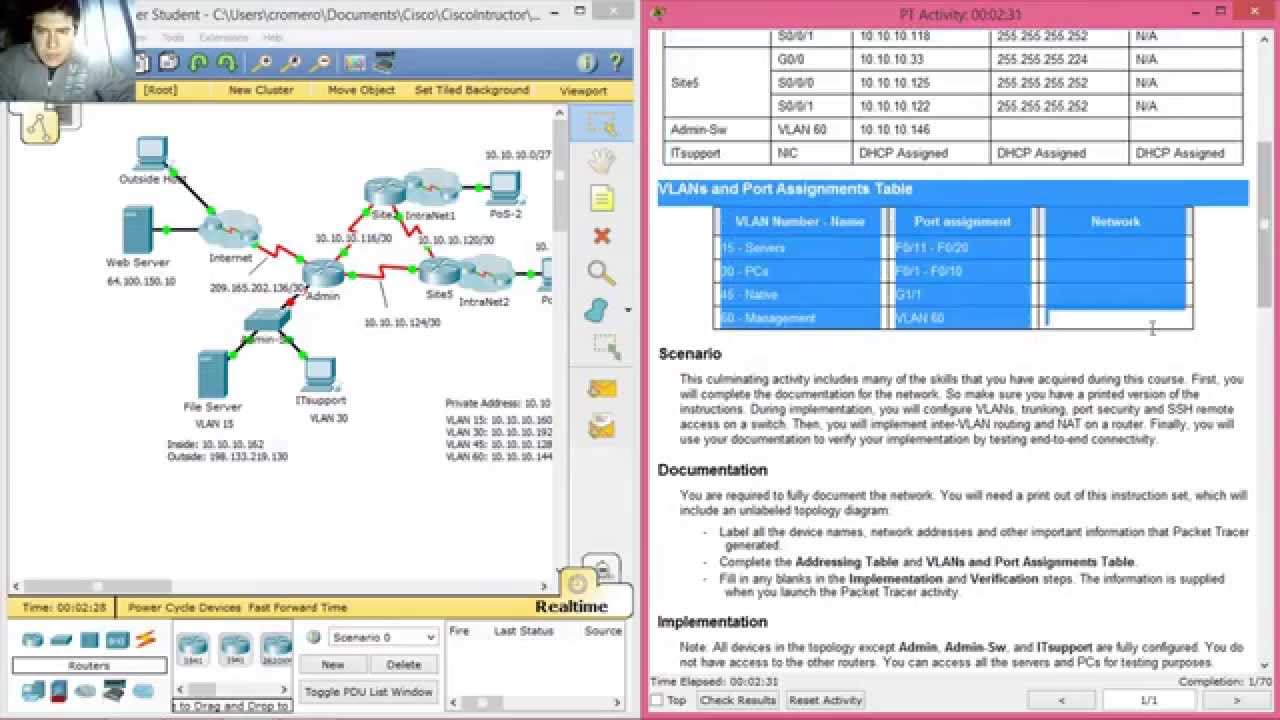Image resolution: width=1280 pixels, height=720 pixels.
Task: Zoom out with third magnifier icon
Action: (x=320, y=63)
